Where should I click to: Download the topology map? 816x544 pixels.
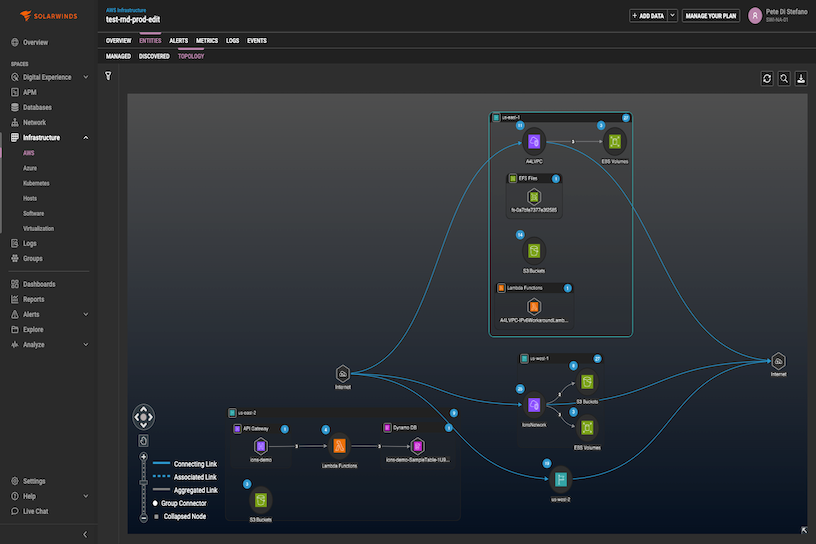(800, 78)
